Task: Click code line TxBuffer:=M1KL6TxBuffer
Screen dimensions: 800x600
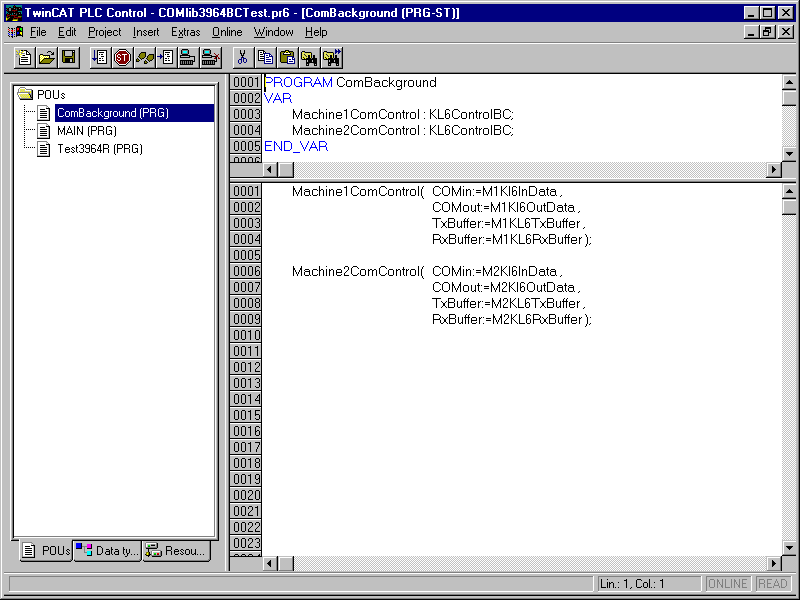Action: click(x=509, y=223)
